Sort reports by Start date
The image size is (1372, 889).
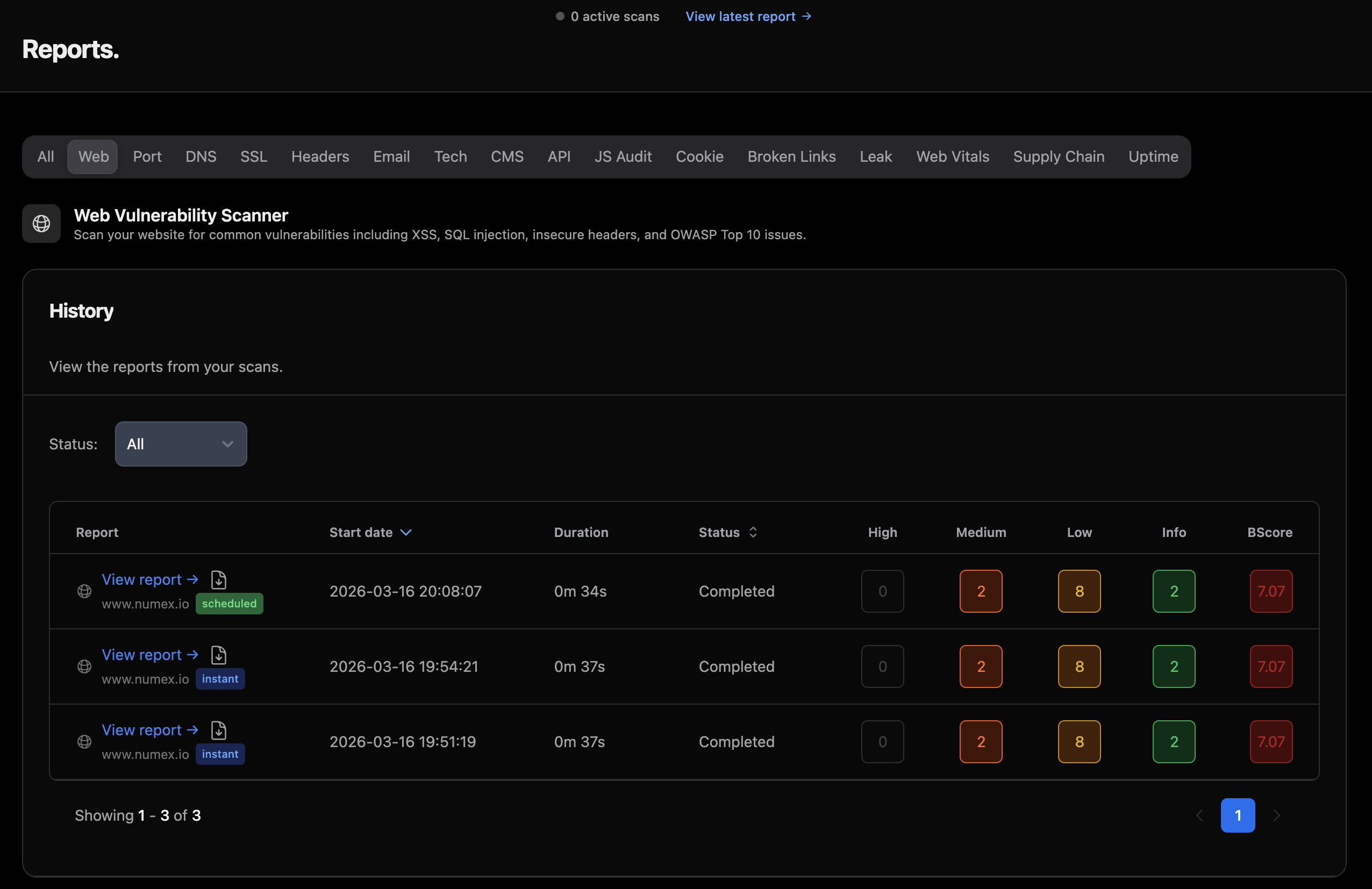(370, 532)
